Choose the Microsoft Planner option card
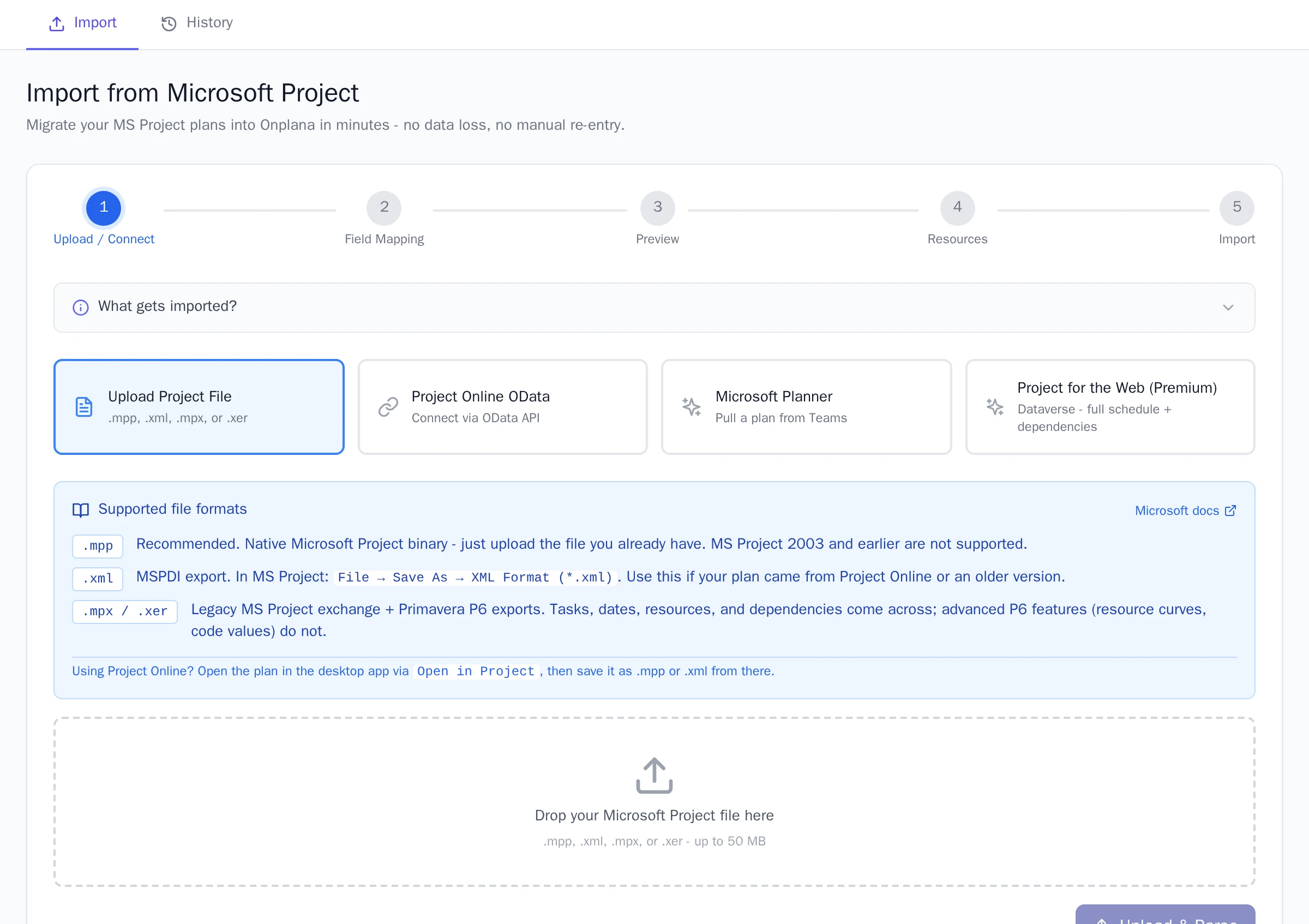 click(806, 406)
